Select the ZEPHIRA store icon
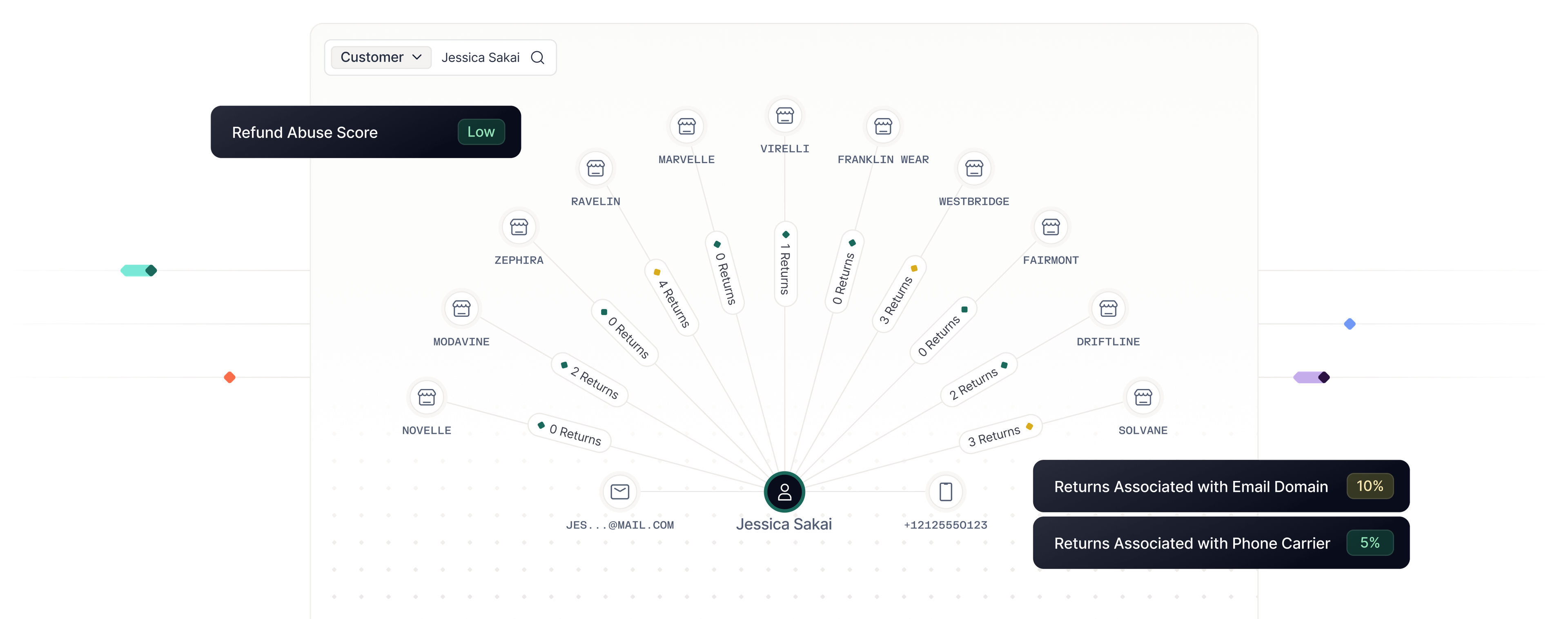Image resolution: width=1568 pixels, height=619 pixels. tap(519, 227)
